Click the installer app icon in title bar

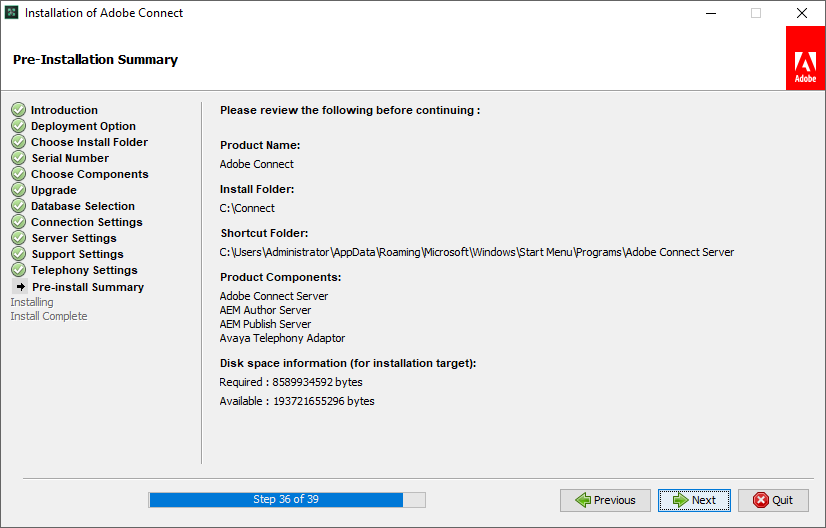coord(12,12)
